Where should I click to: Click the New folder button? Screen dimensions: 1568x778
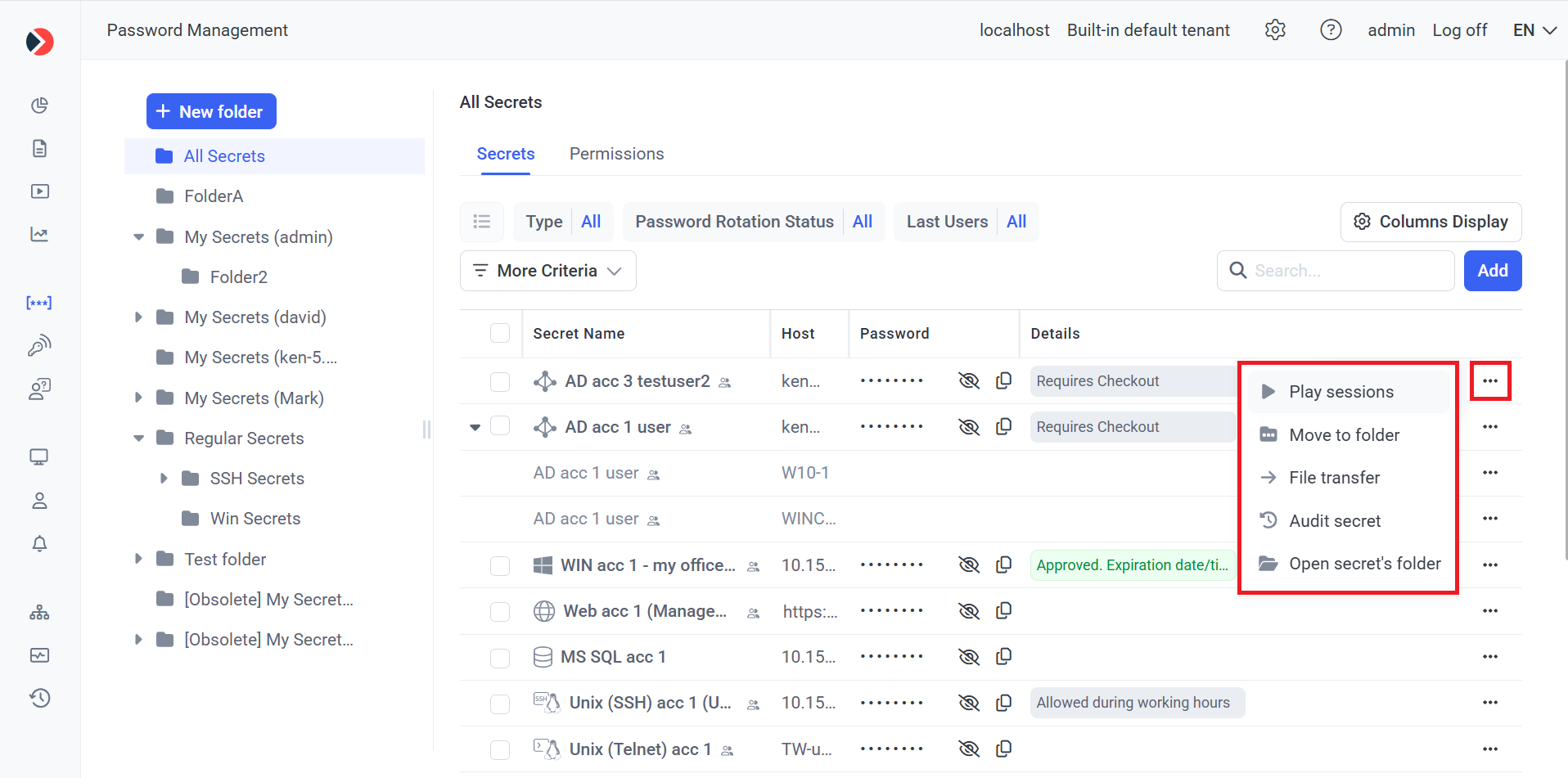click(211, 112)
